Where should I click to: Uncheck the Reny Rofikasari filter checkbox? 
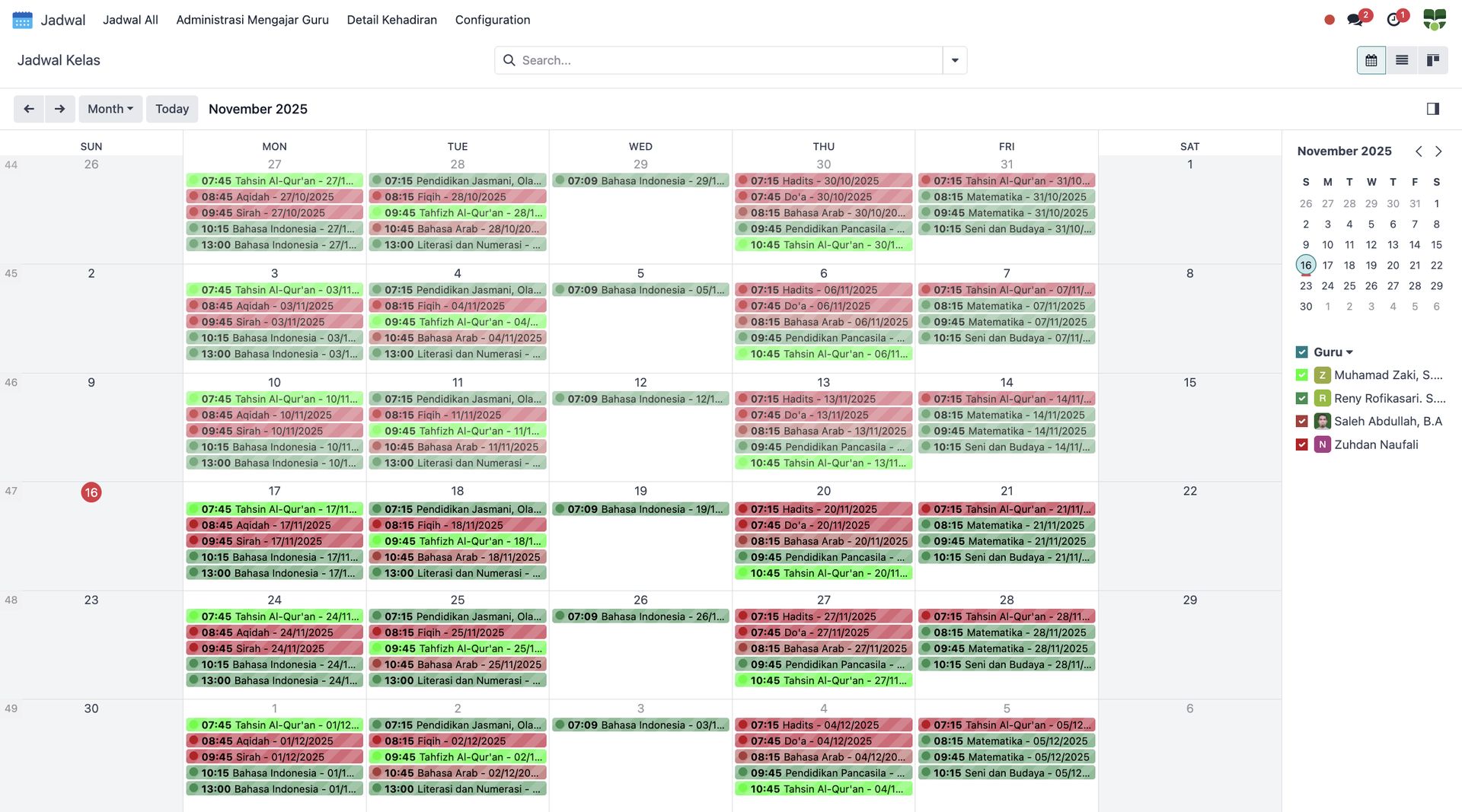pyautogui.click(x=1301, y=398)
